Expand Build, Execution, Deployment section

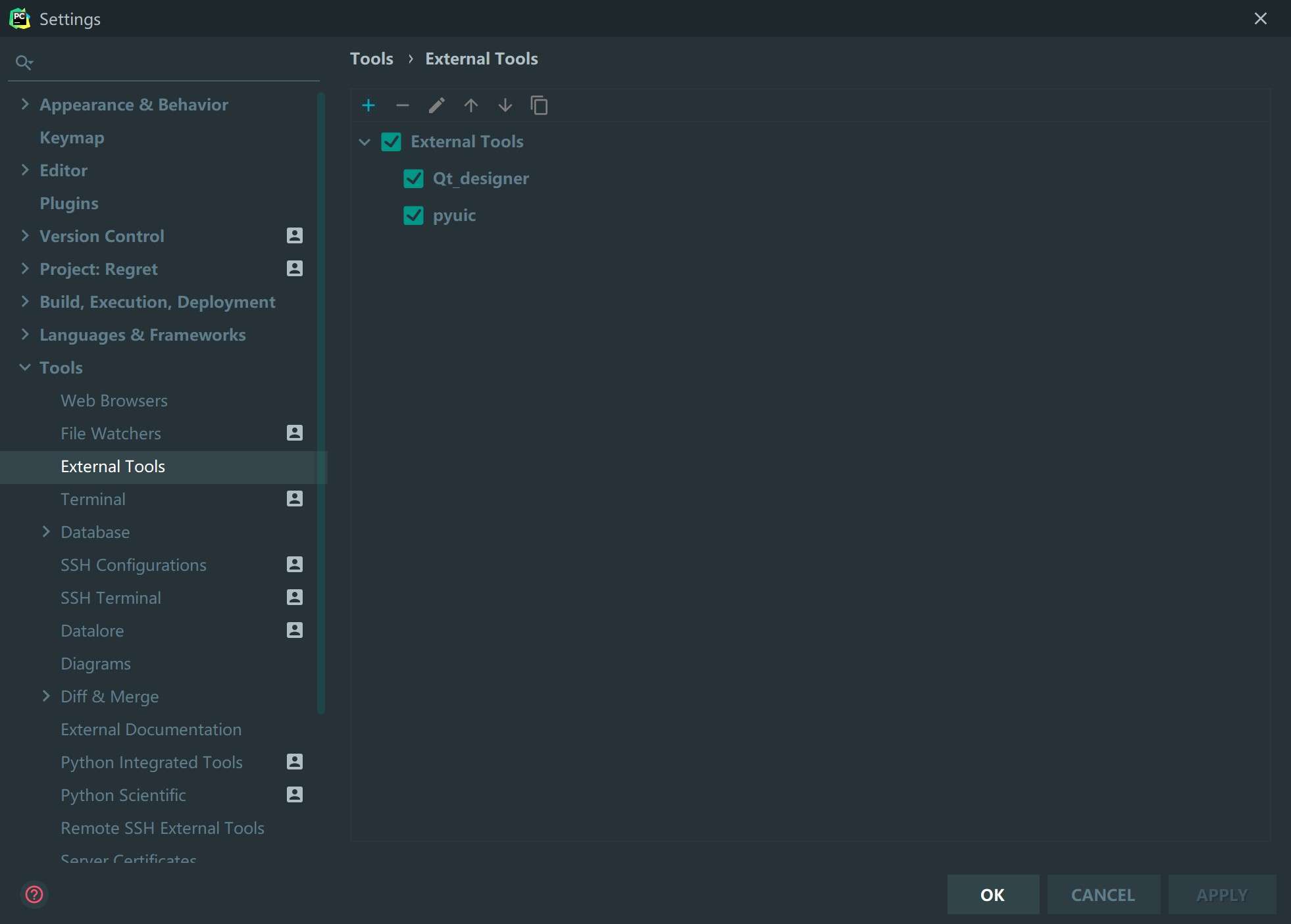click(25, 301)
